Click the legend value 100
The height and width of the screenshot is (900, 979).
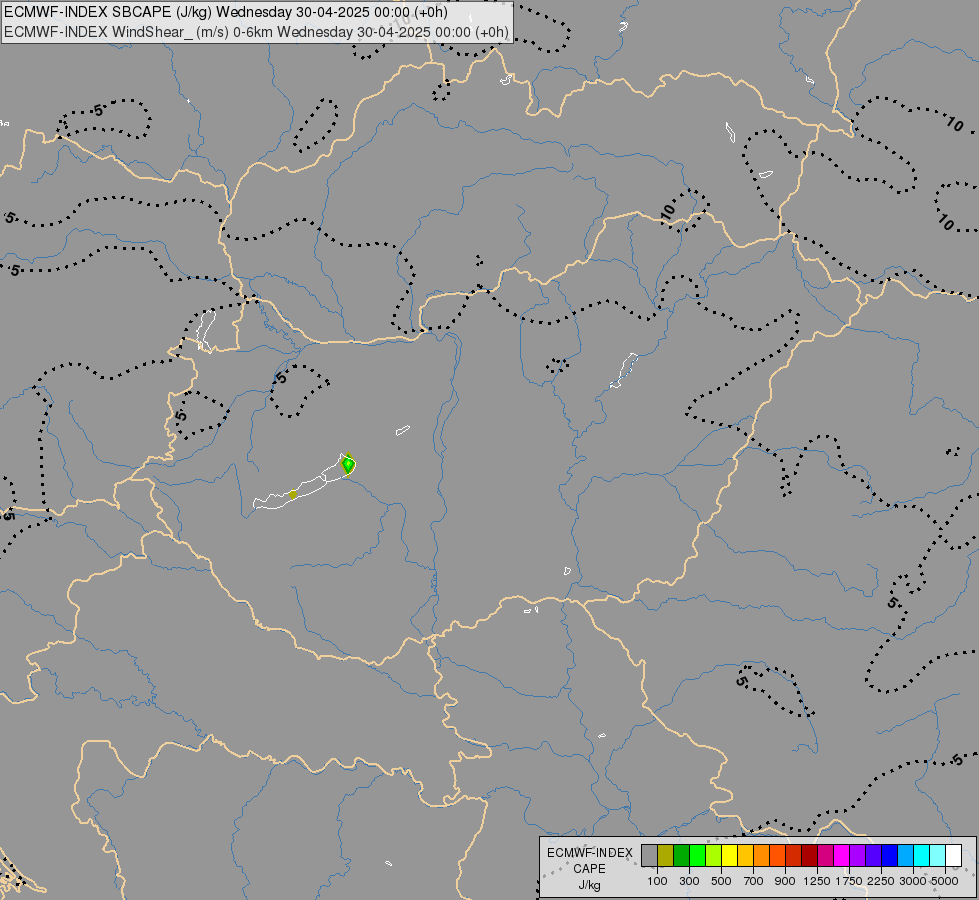point(657,881)
